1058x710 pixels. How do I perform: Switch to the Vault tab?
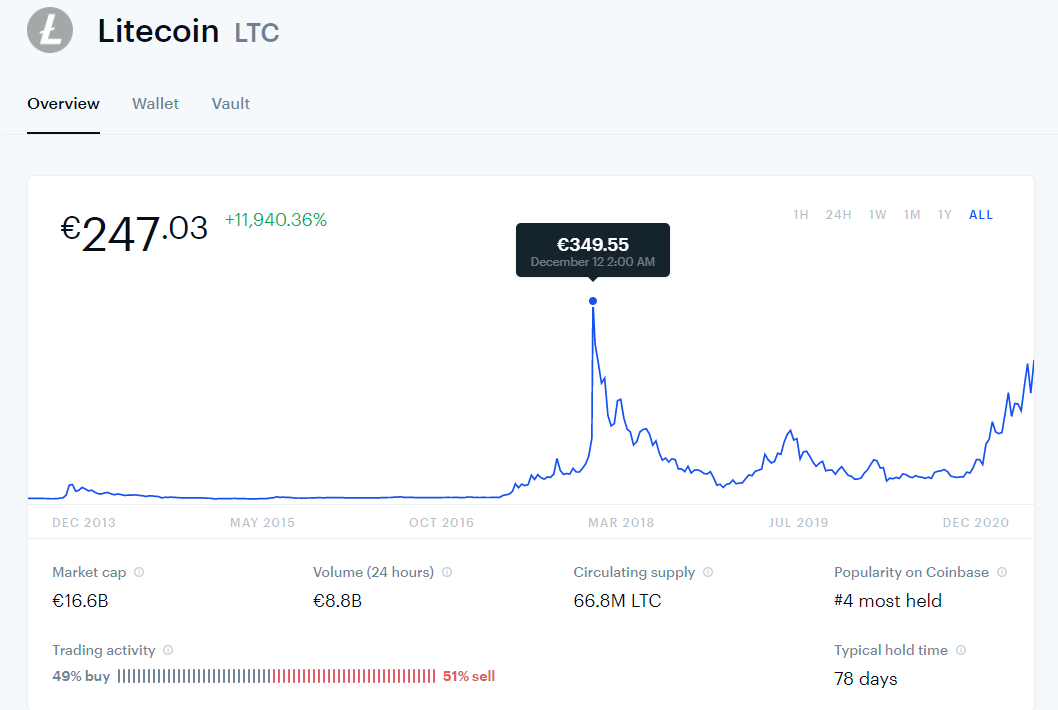point(231,104)
